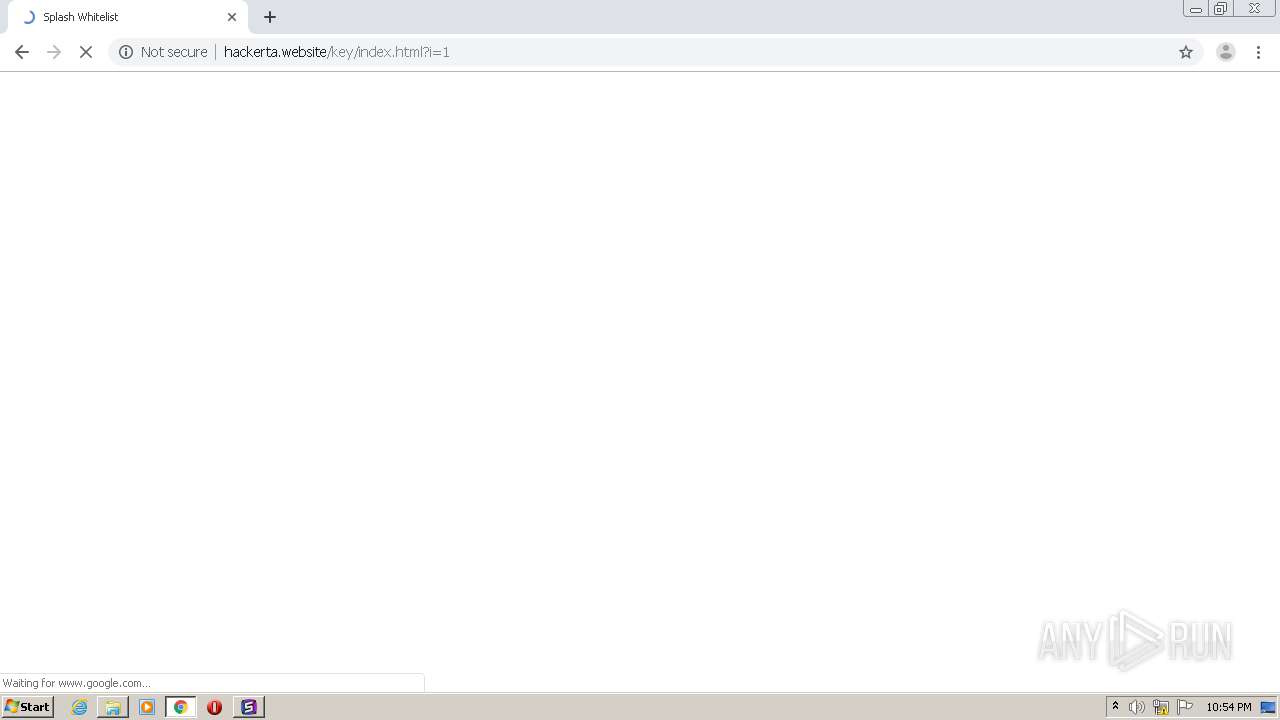1280x720 pixels.
Task: Open the Chrome profile avatar menu
Action: pyautogui.click(x=1226, y=52)
